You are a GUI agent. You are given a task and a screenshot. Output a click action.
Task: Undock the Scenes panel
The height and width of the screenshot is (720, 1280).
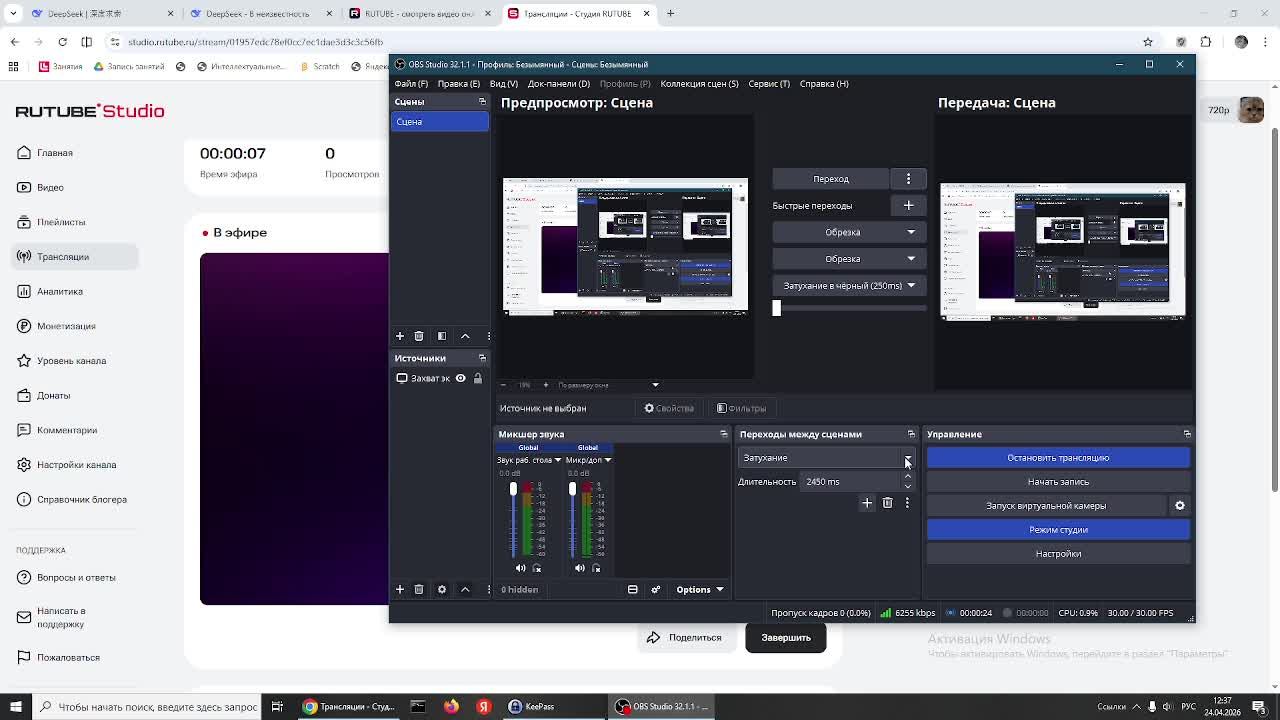click(482, 102)
